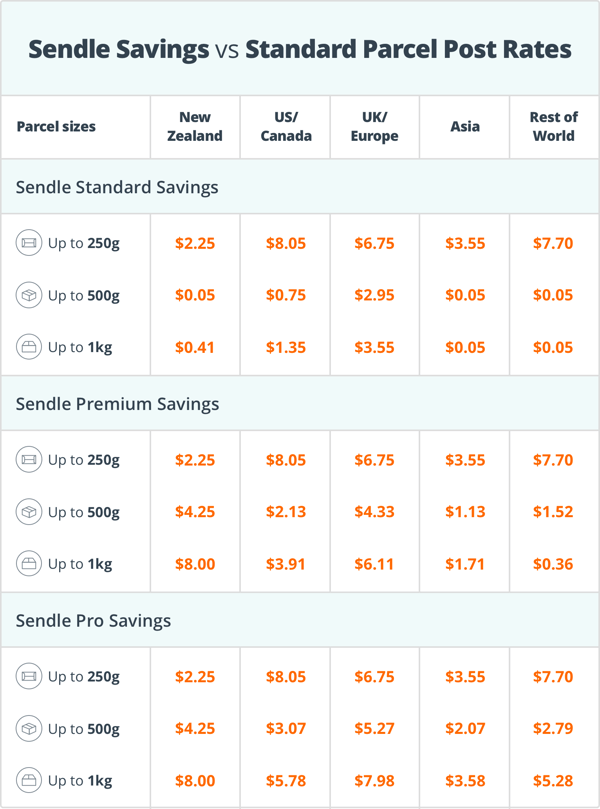Click the $6.11 UK/Europe Premium 1kg value

pyautogui.click(x=374, y=564)
